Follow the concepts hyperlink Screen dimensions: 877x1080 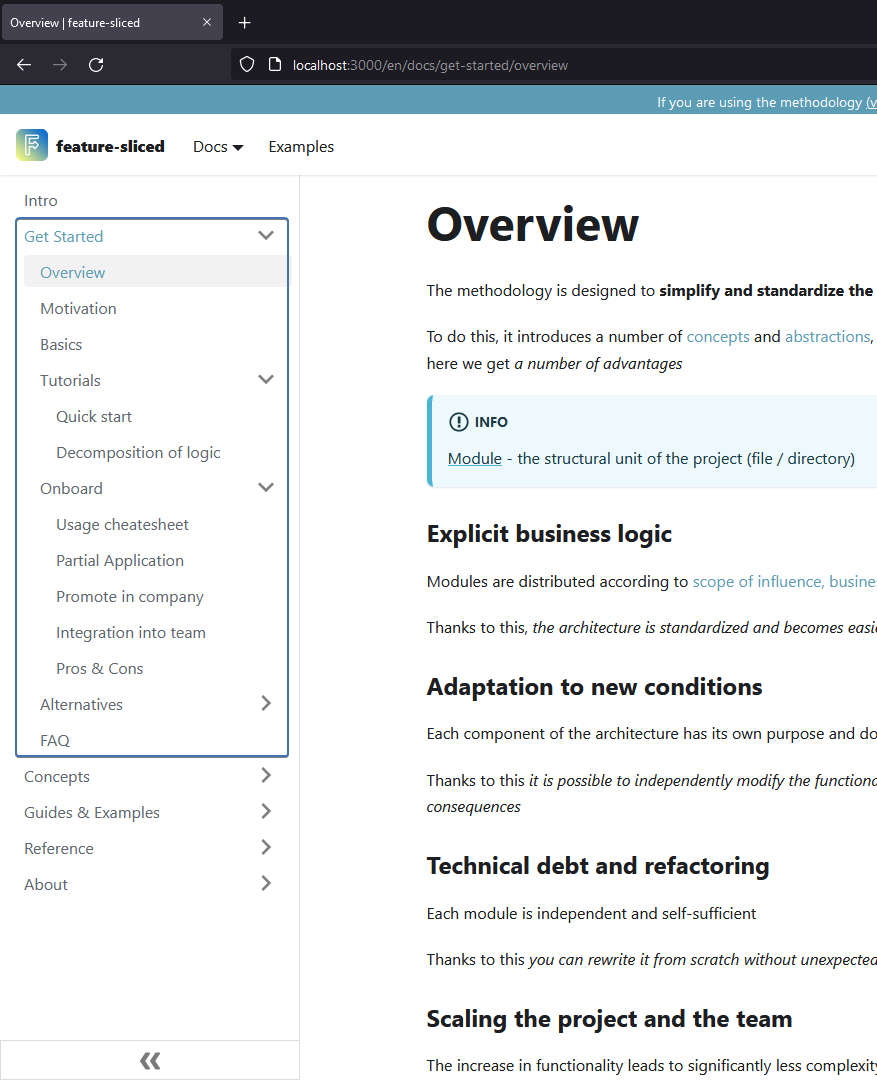[x=717, y=336]
